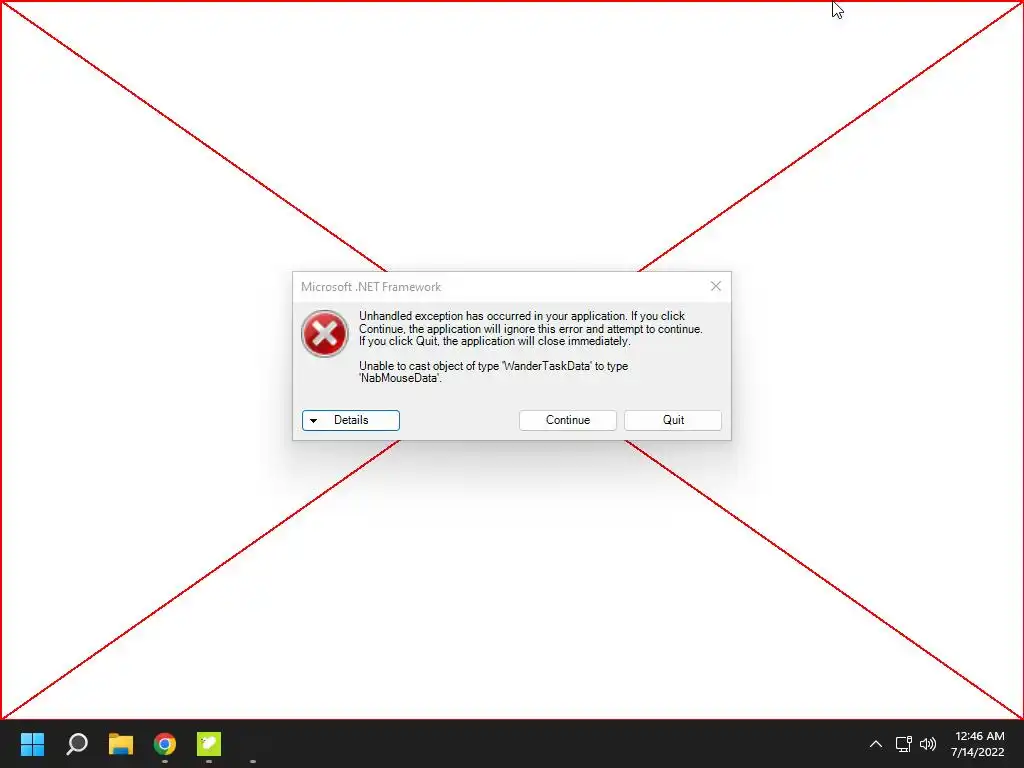Open File Explorer from the taskbar
This screenshot has width=1024, height=768.
click(121, 744)
